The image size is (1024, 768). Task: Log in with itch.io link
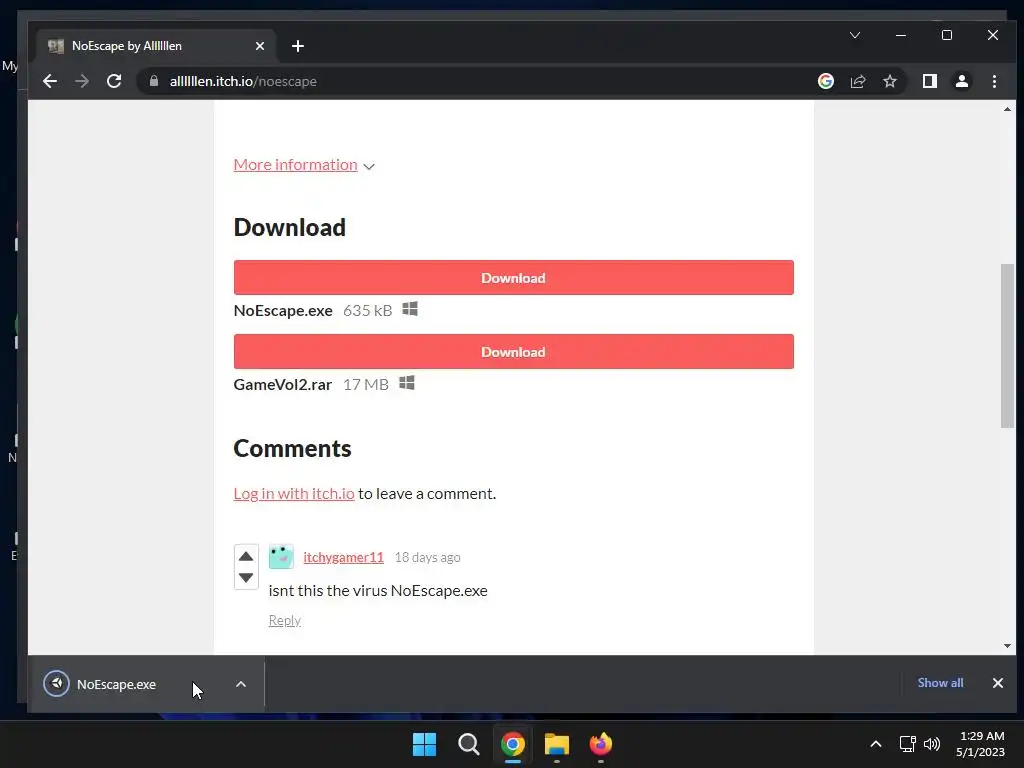[294, 493]
